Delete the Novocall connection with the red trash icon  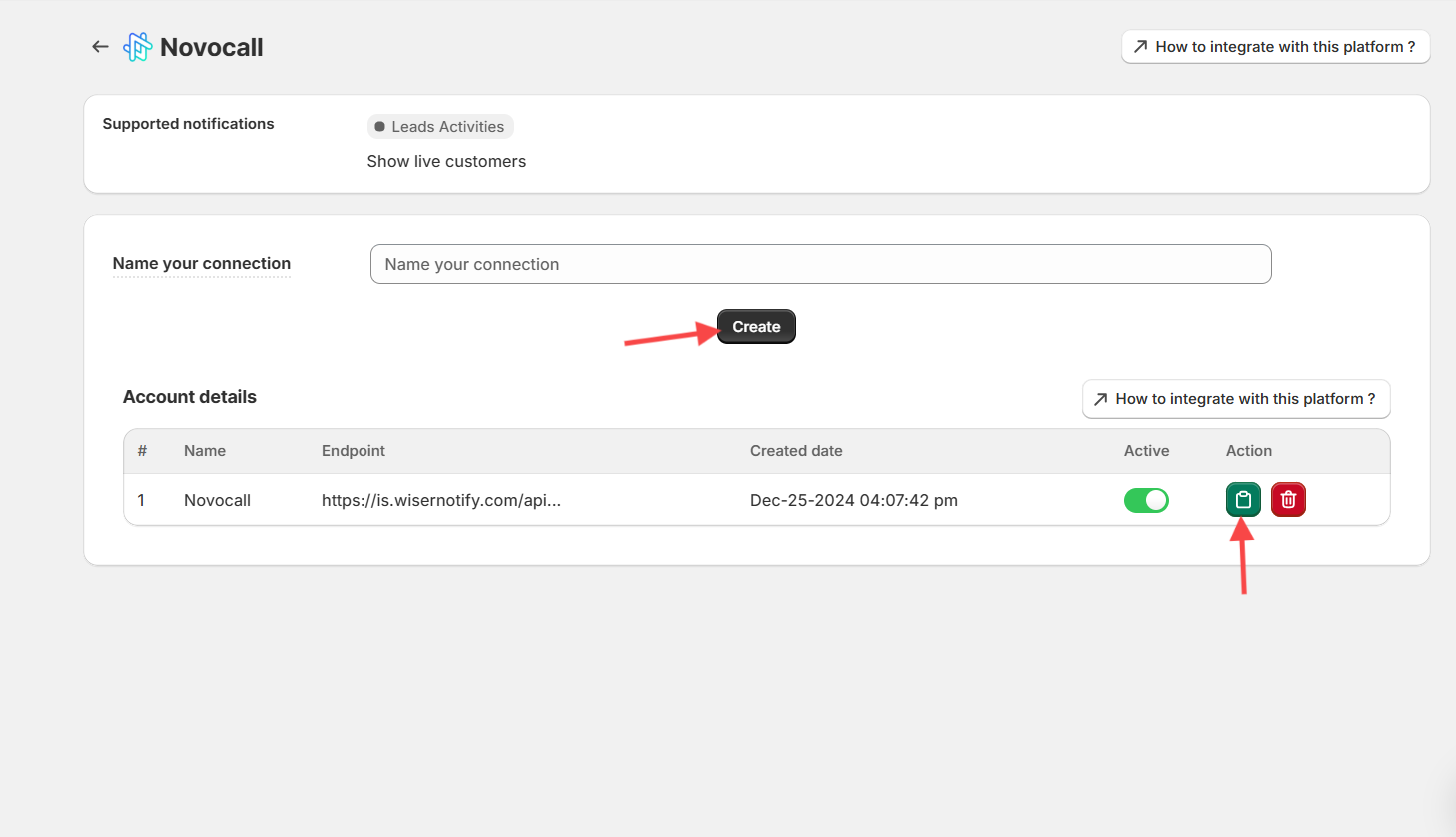tap(1288, 500)
